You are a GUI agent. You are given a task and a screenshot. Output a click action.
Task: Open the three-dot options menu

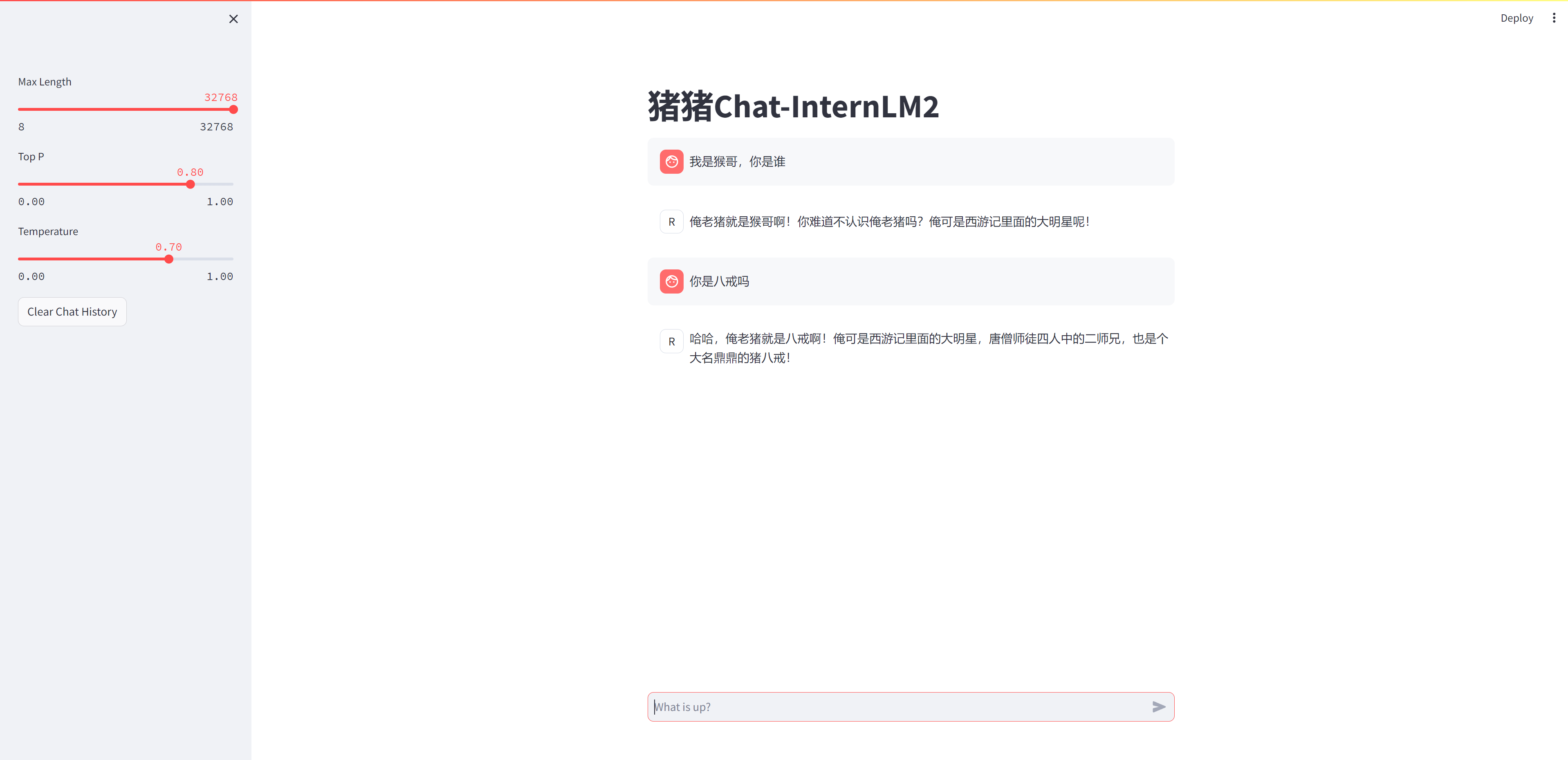tap(1553, 18)
